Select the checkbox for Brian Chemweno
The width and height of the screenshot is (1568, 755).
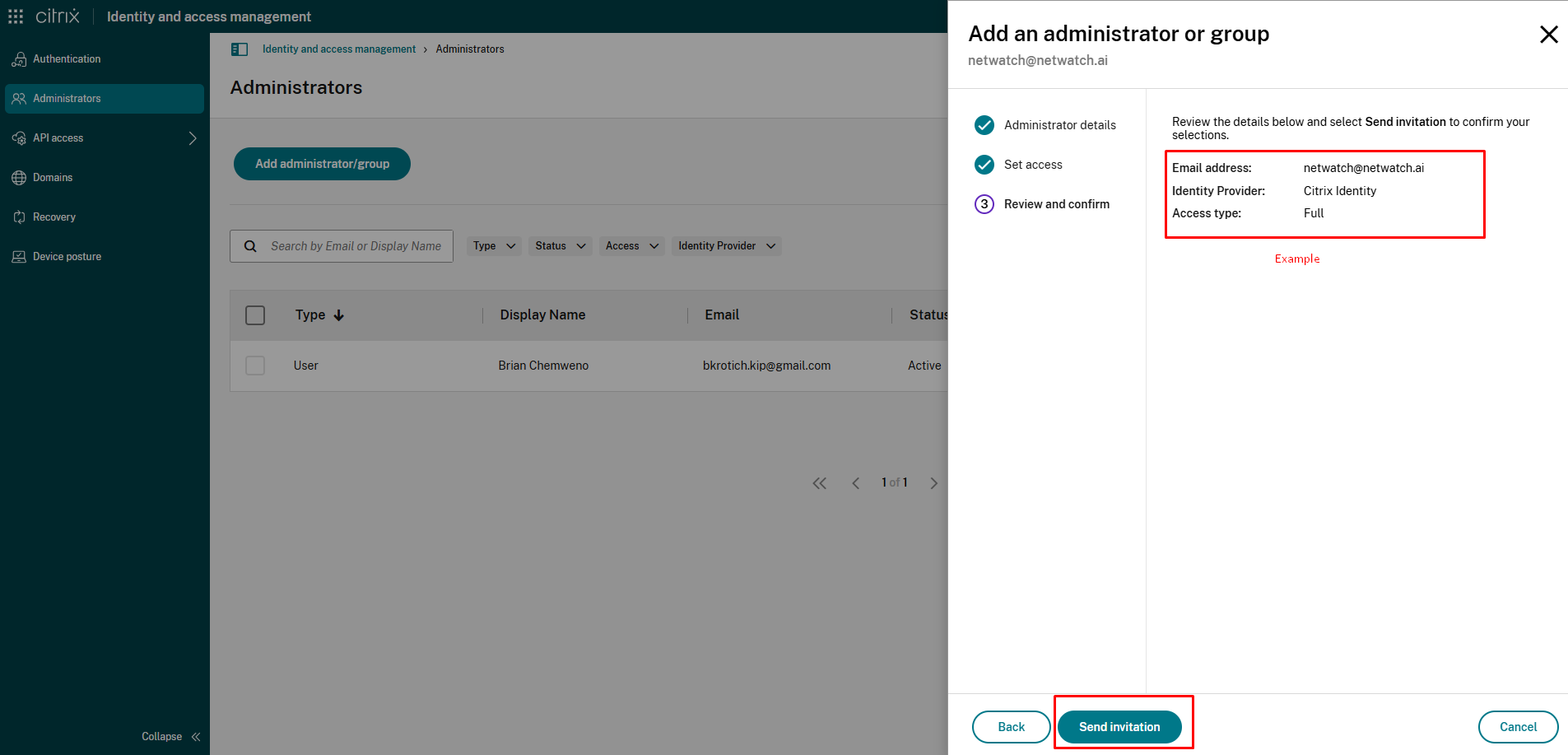click(255, 366)
